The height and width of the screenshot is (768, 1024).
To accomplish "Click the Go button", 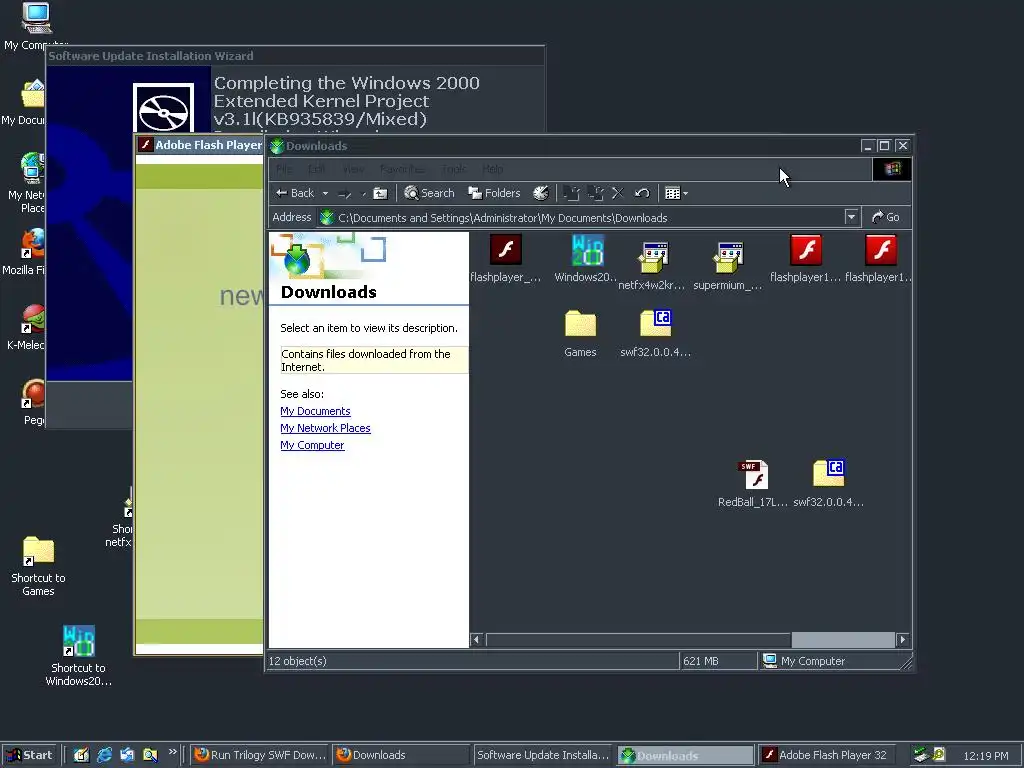I will 886,217.
